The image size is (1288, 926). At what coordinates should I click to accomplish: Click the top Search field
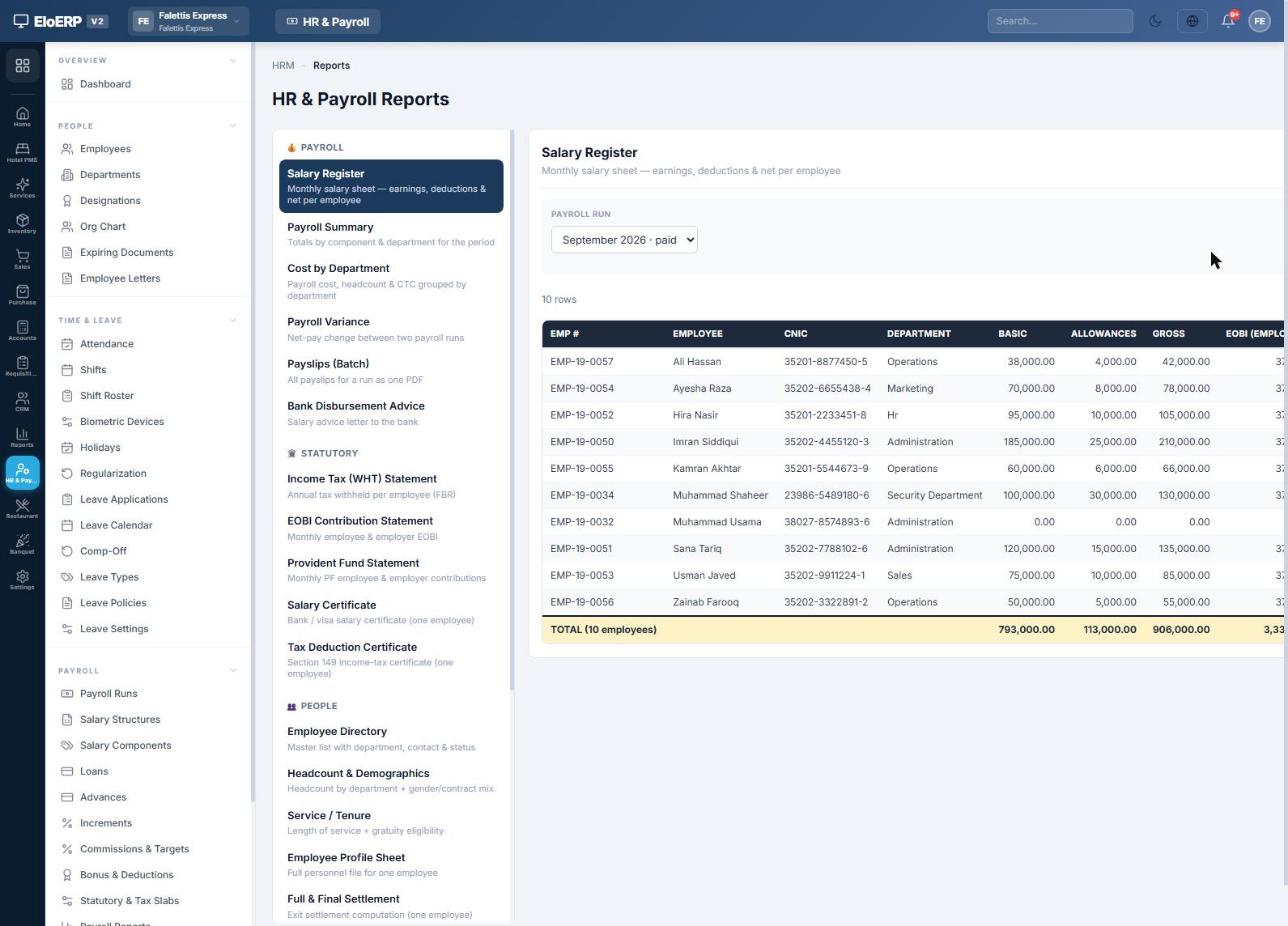(x=1060, y=21)
